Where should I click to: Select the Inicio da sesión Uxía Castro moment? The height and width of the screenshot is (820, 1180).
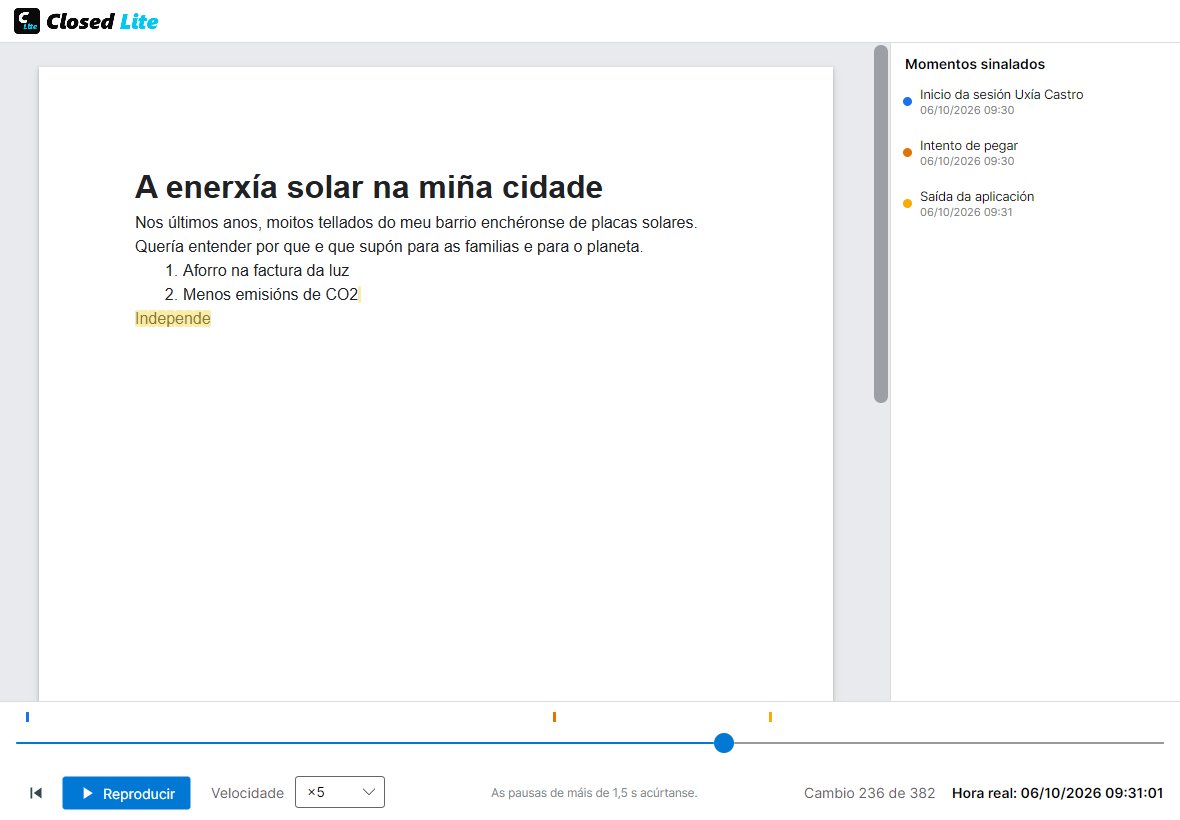(x=1001, y=102)
